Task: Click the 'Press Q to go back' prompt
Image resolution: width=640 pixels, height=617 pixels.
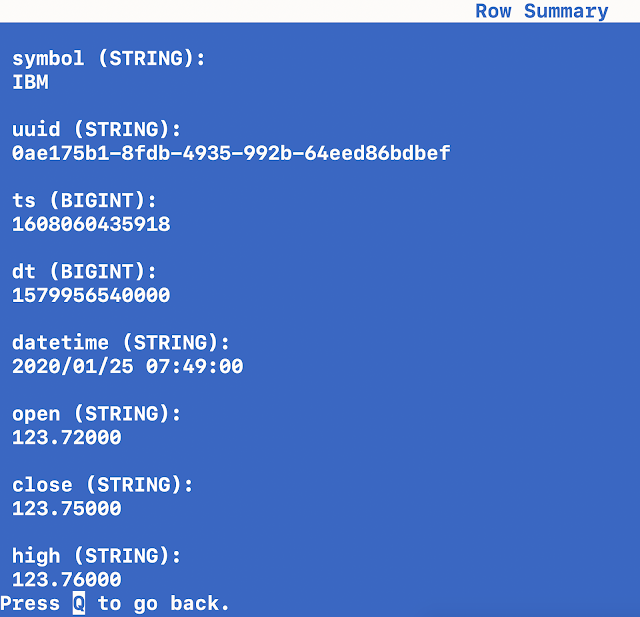Action: (x=115, y=603)
